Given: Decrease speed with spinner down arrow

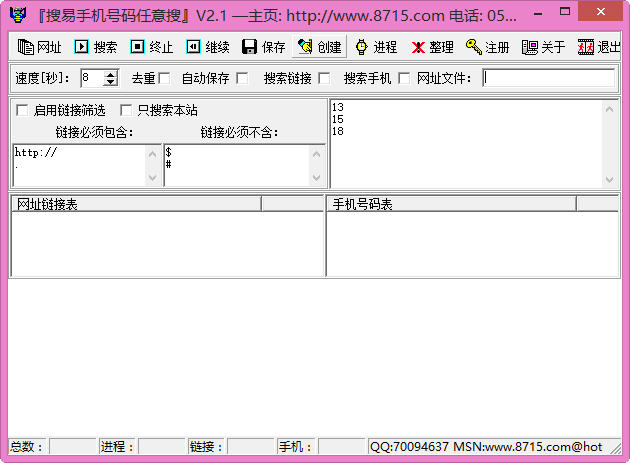Looking at the screenshot, I should (110, 82).
